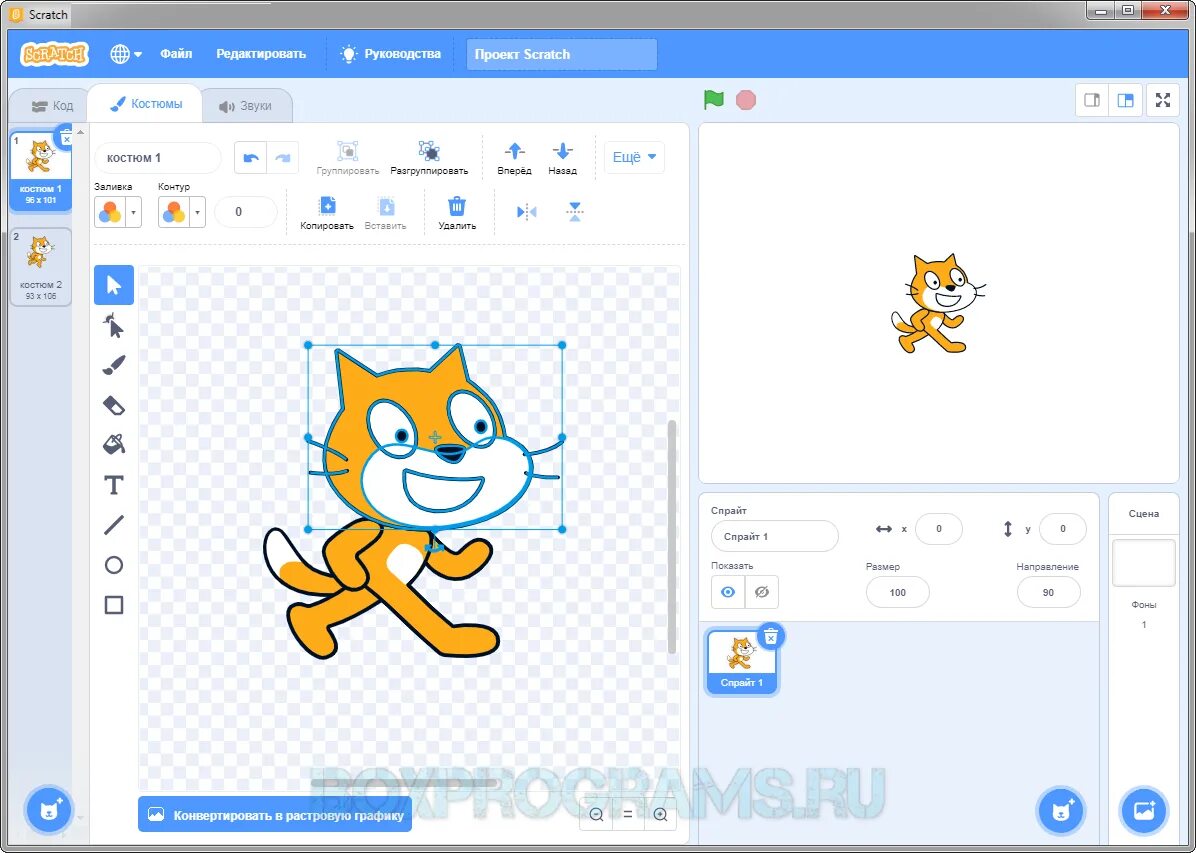
Task: Select the Сцена backdrop thumbnail
Action: [x=1143, y=563]
